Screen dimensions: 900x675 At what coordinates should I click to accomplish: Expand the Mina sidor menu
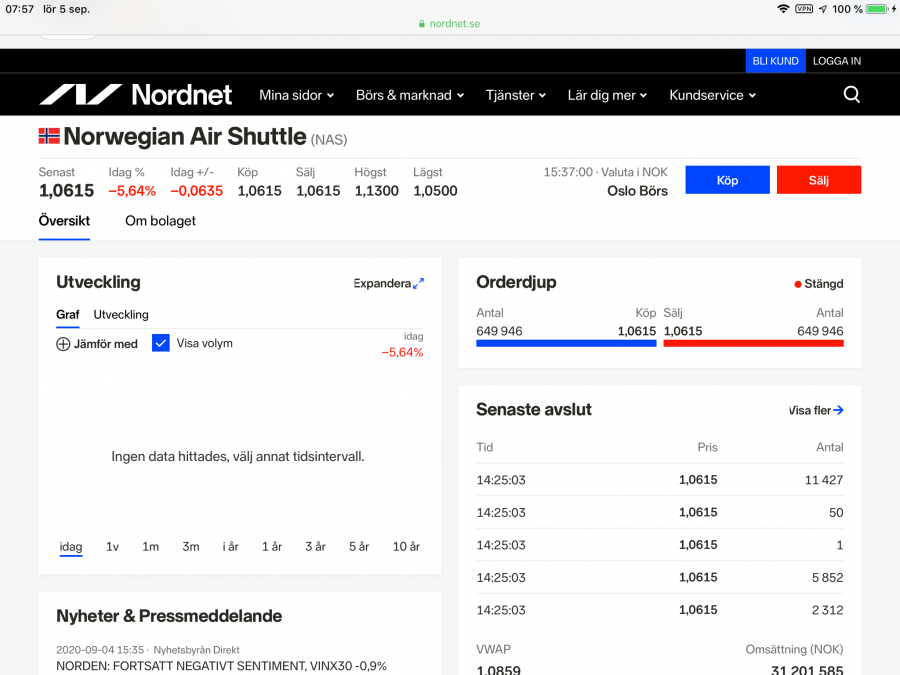click(297, 95)
